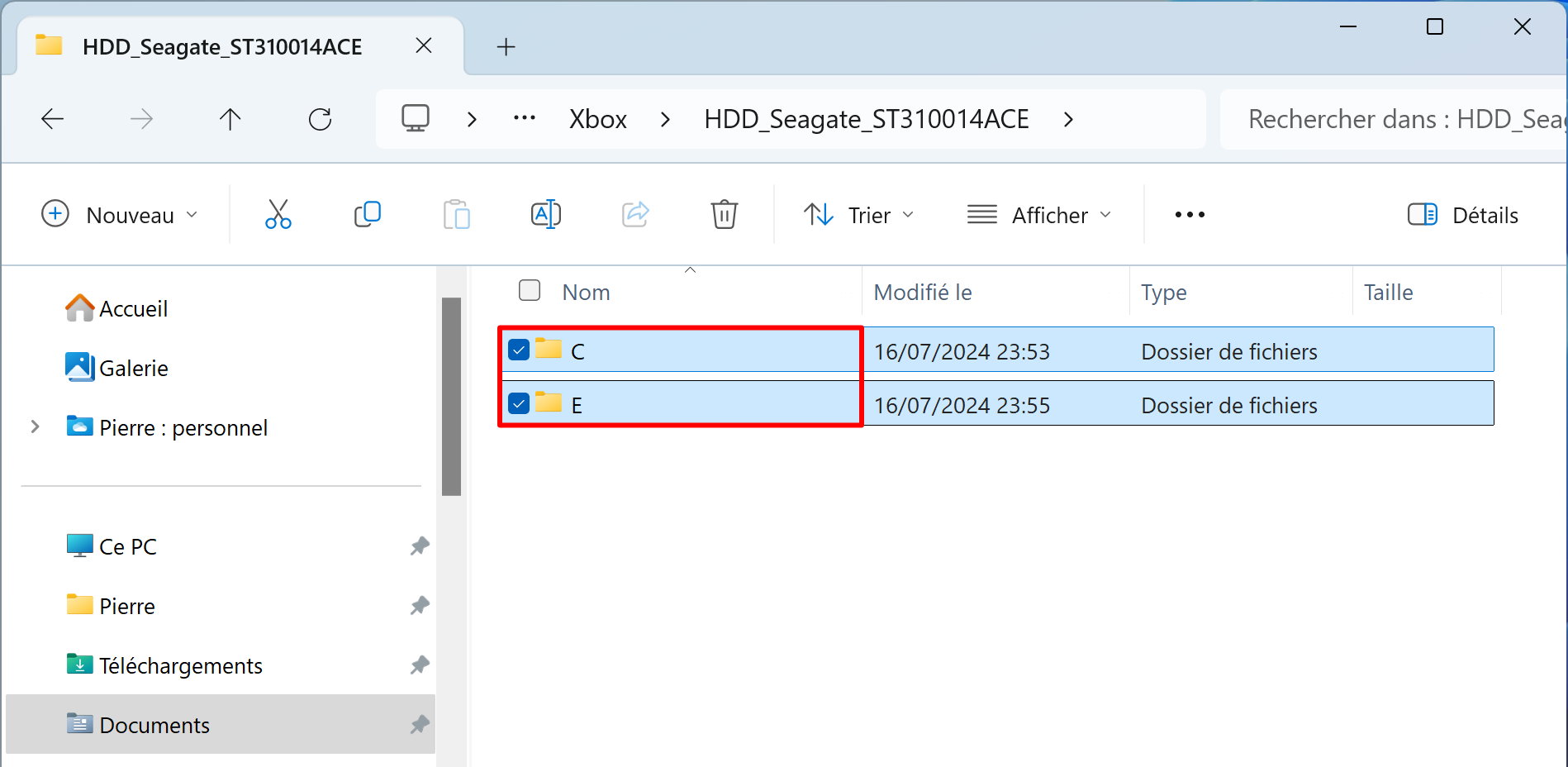Minimize the Explorer window
Screen dimensions: 1568x767
tap(1348, 27)
